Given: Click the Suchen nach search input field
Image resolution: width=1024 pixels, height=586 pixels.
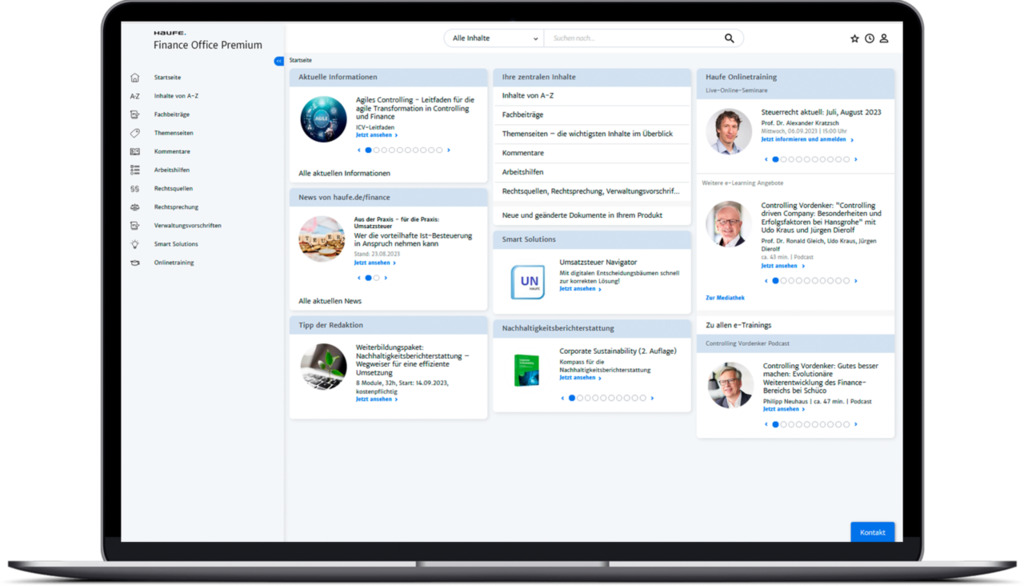Looking at the screenshot, I should pyautogui.click(x=633, y=39).
